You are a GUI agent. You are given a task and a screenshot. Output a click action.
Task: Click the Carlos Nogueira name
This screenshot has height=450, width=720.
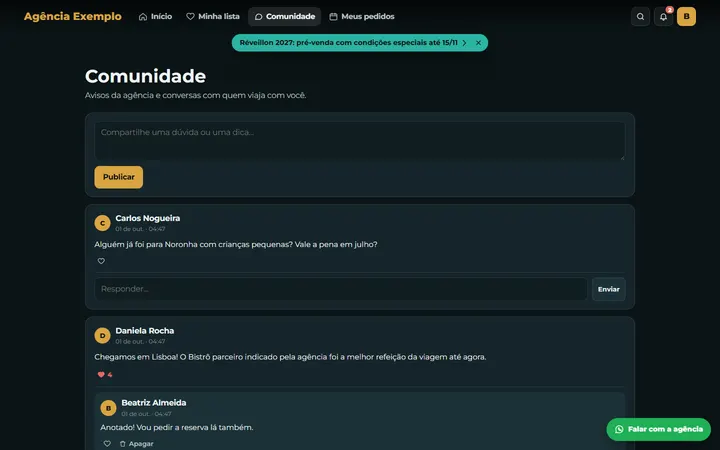coord(147,218)
